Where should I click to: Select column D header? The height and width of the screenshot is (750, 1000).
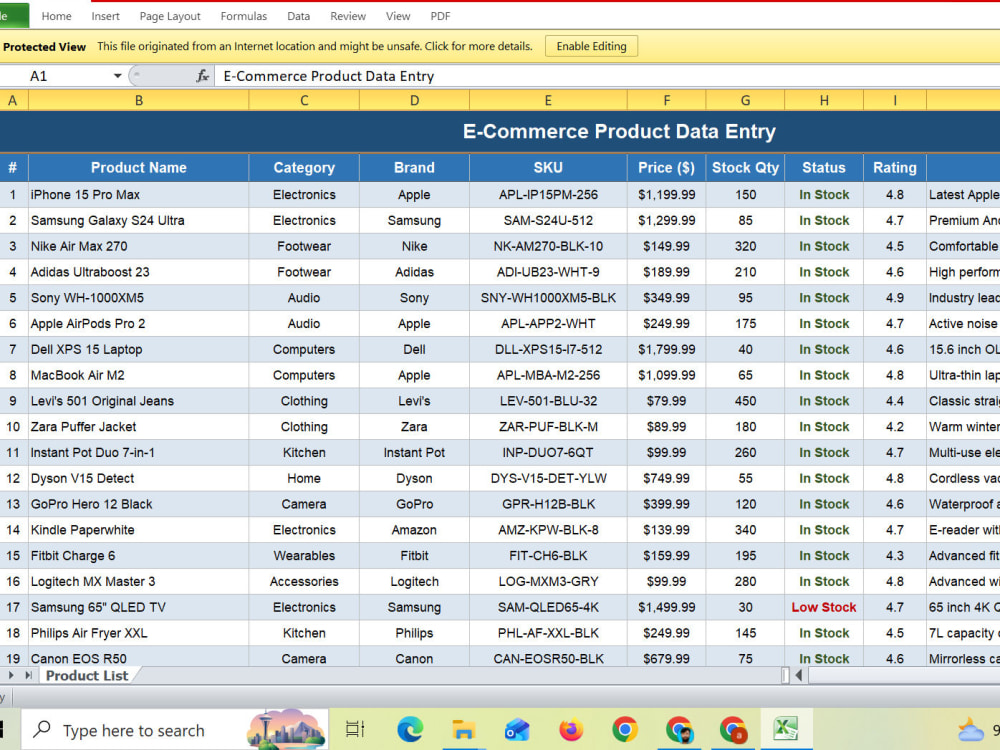pos(414,100)
